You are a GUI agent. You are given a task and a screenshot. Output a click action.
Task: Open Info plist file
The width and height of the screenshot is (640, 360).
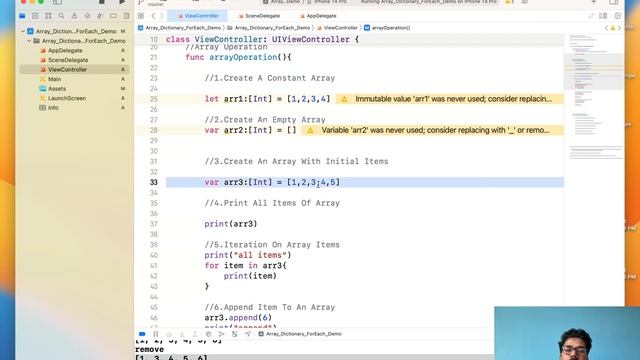point(53,108)
